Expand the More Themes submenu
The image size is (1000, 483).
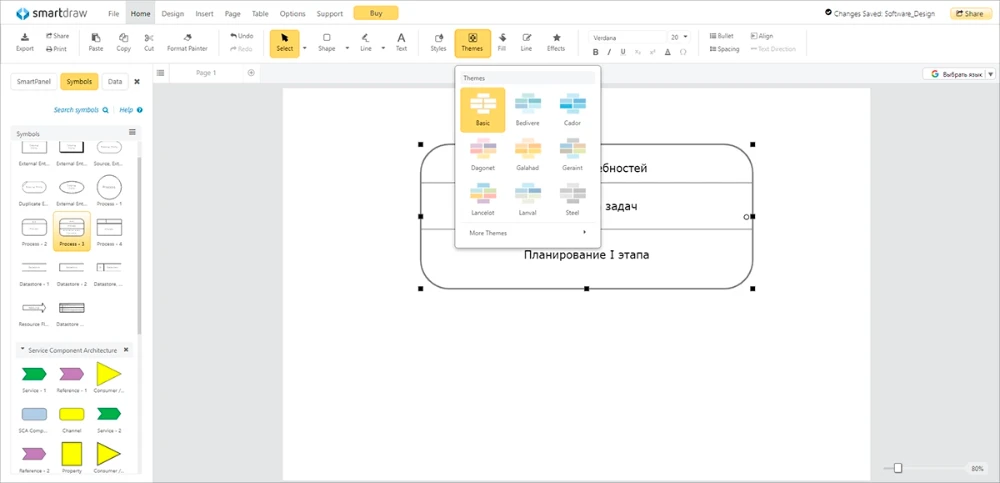click(527, 233)
